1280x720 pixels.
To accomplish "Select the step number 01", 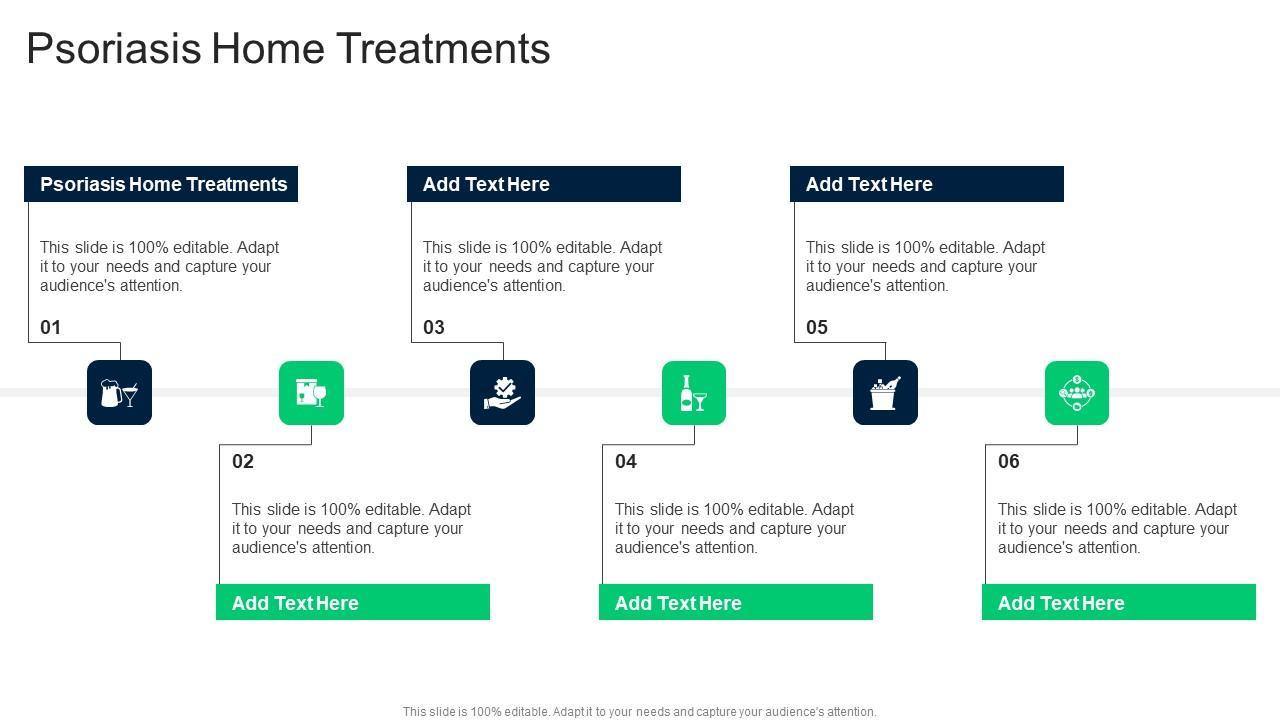I will (x=51, y=328).
